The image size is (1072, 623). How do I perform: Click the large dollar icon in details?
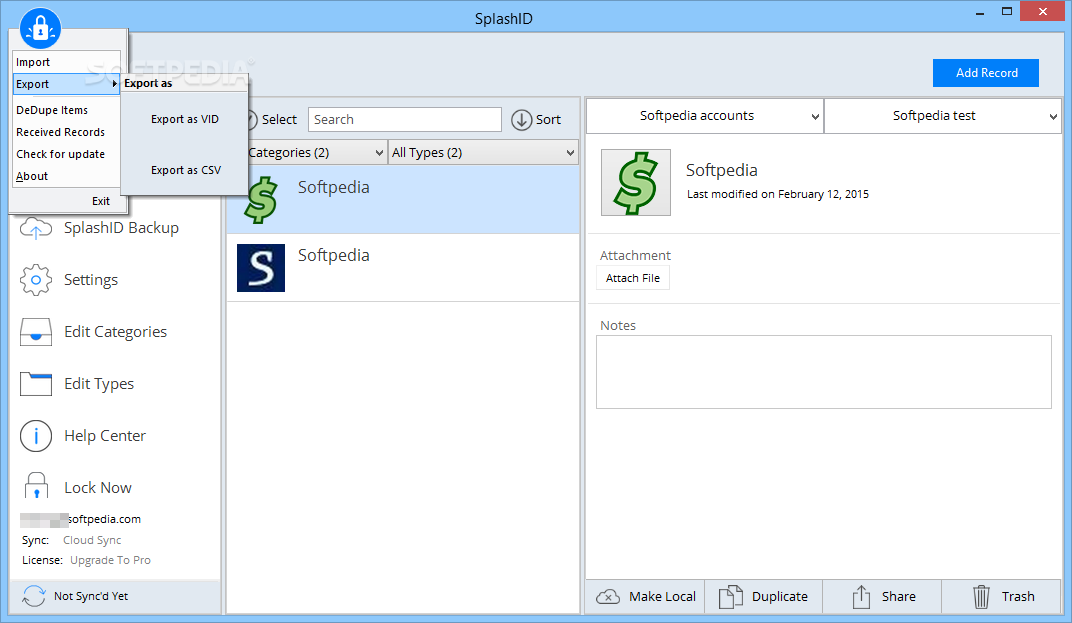[636, 183]
